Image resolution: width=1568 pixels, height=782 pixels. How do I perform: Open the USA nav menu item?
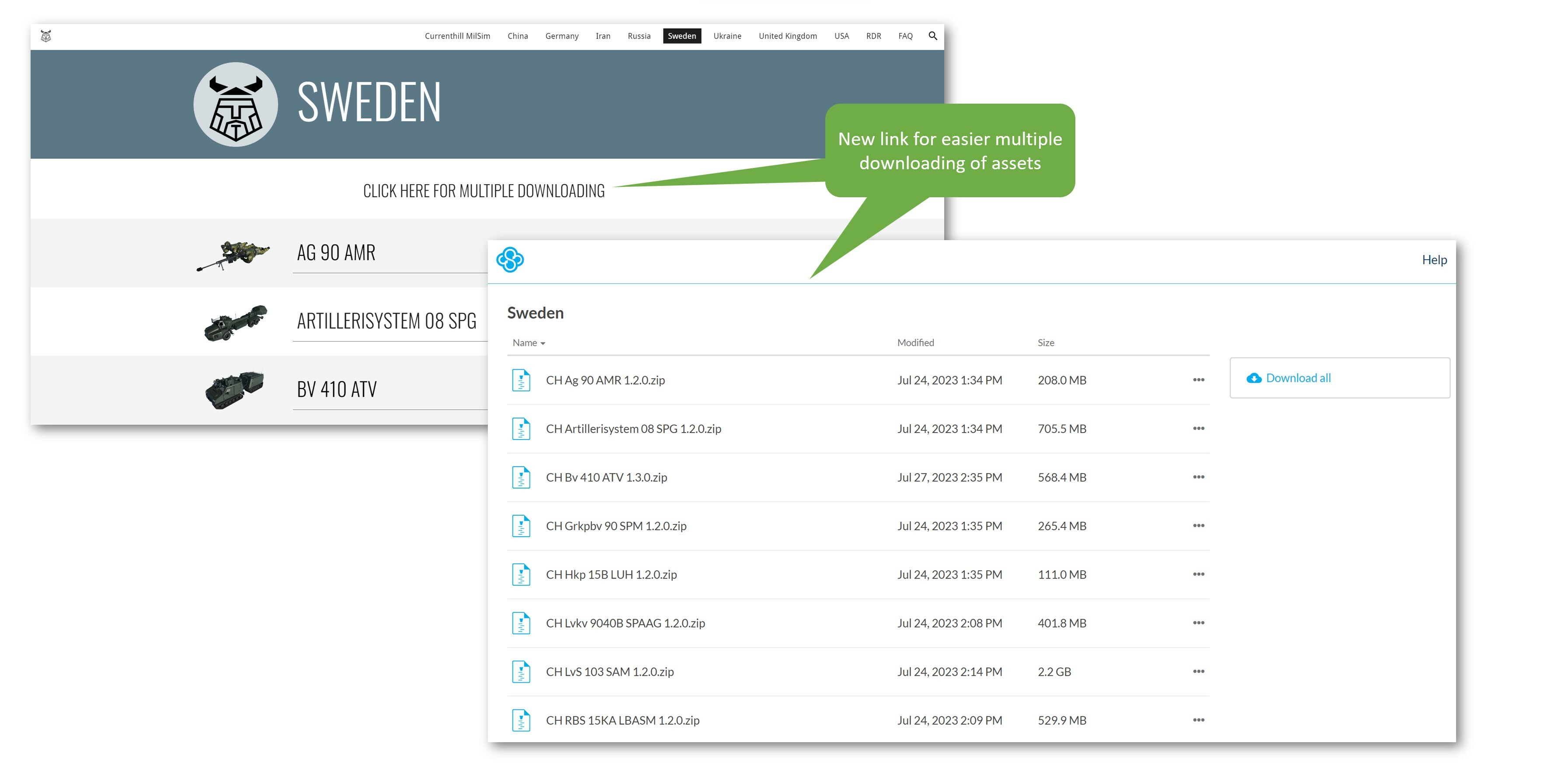(841, 36)
